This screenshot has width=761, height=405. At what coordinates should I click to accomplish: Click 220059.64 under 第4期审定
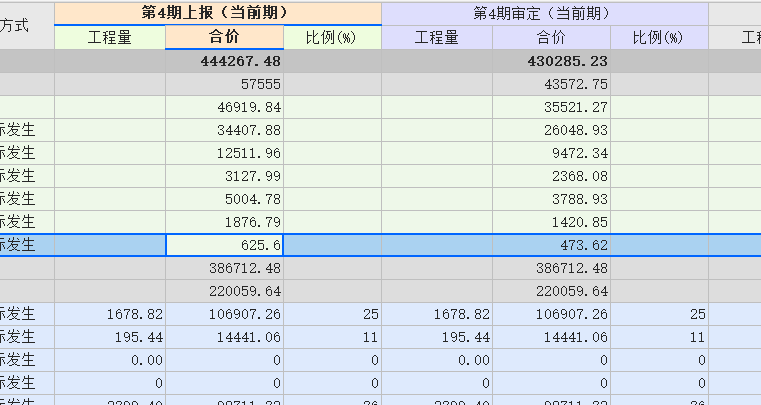(x=551, y=291)
